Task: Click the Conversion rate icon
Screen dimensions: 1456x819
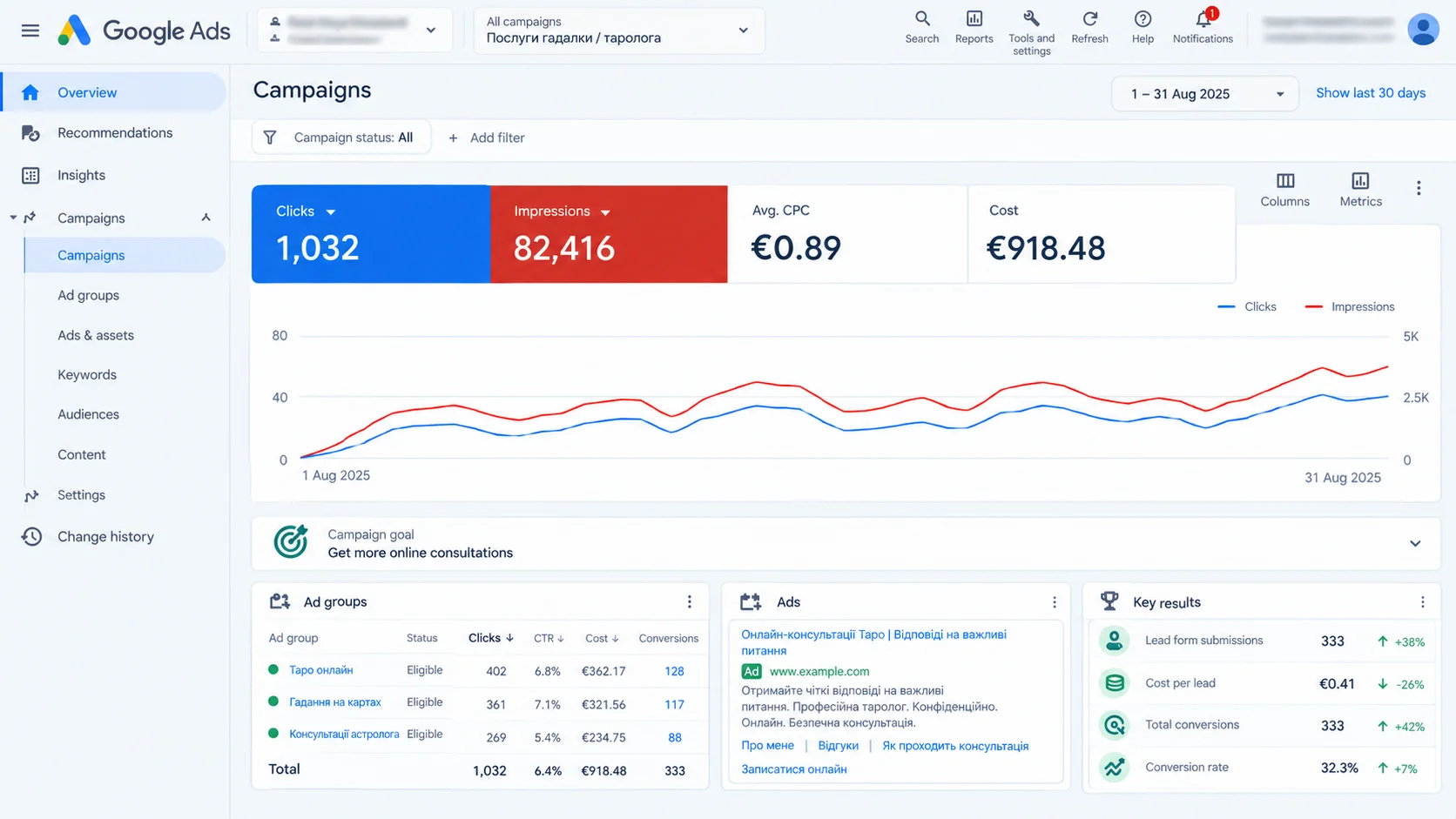Action: (x=1114, y=768)
